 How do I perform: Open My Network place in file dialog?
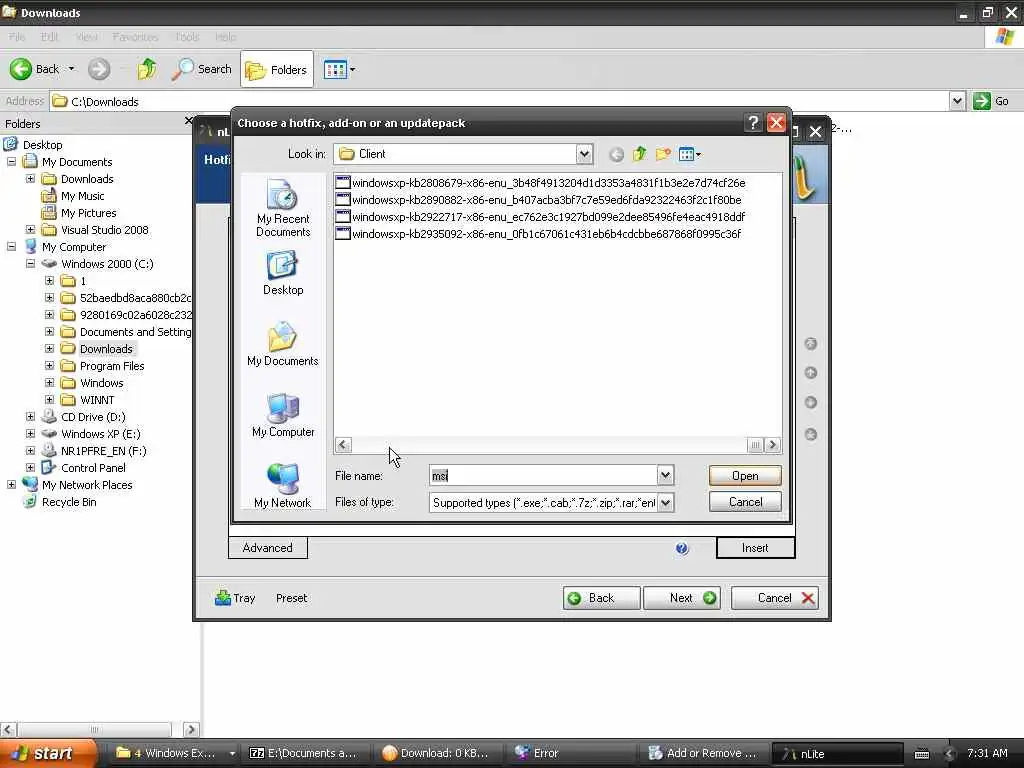click(x=283, y=486)
